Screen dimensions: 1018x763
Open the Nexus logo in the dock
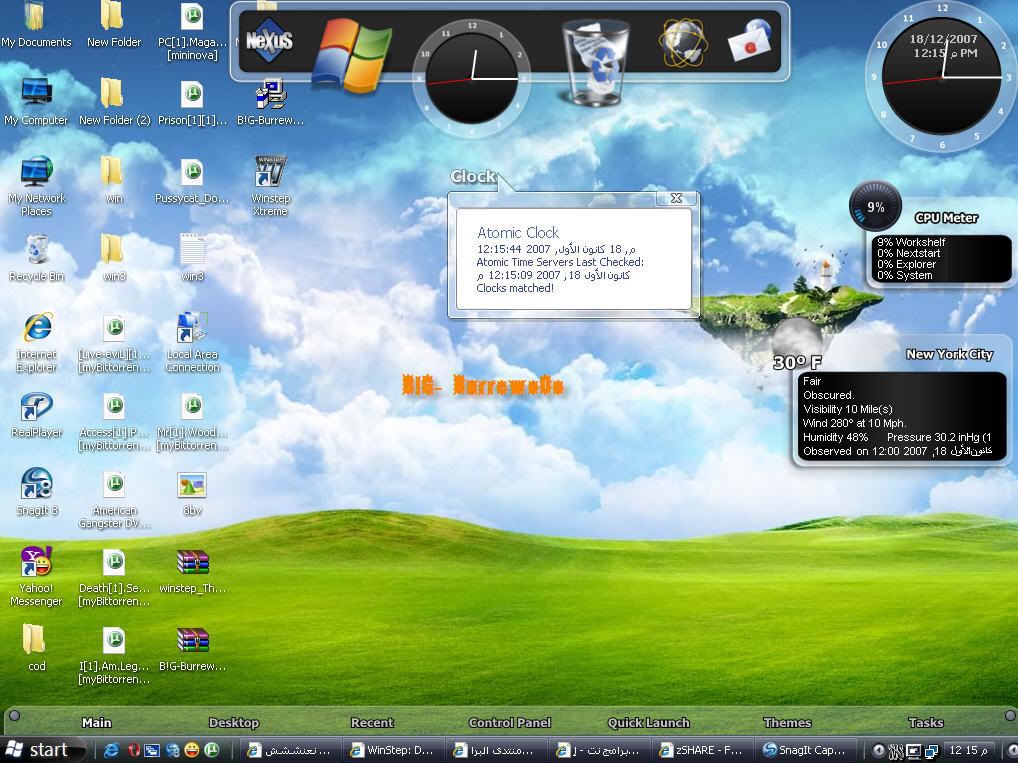(269, 40)
